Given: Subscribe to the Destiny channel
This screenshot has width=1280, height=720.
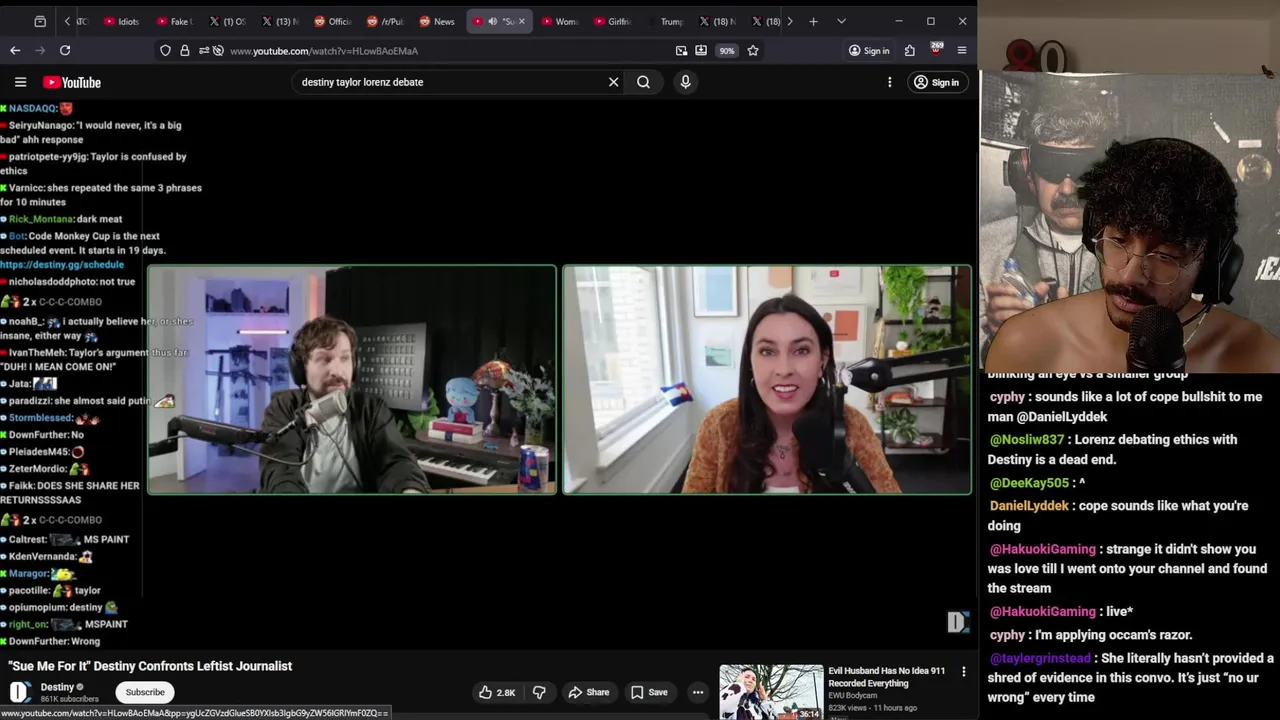Looking at the screenshot, I should pyautogui.click(x=145, y=692).
